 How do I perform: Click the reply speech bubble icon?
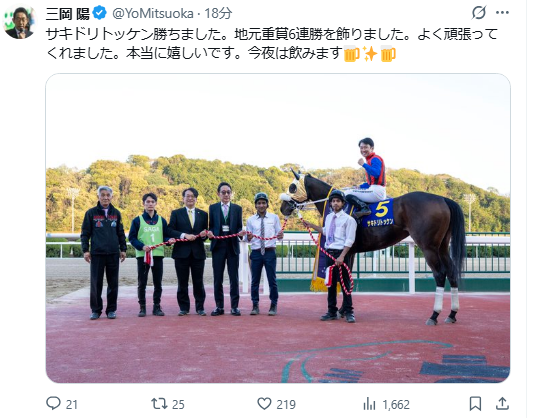[53, 404]
